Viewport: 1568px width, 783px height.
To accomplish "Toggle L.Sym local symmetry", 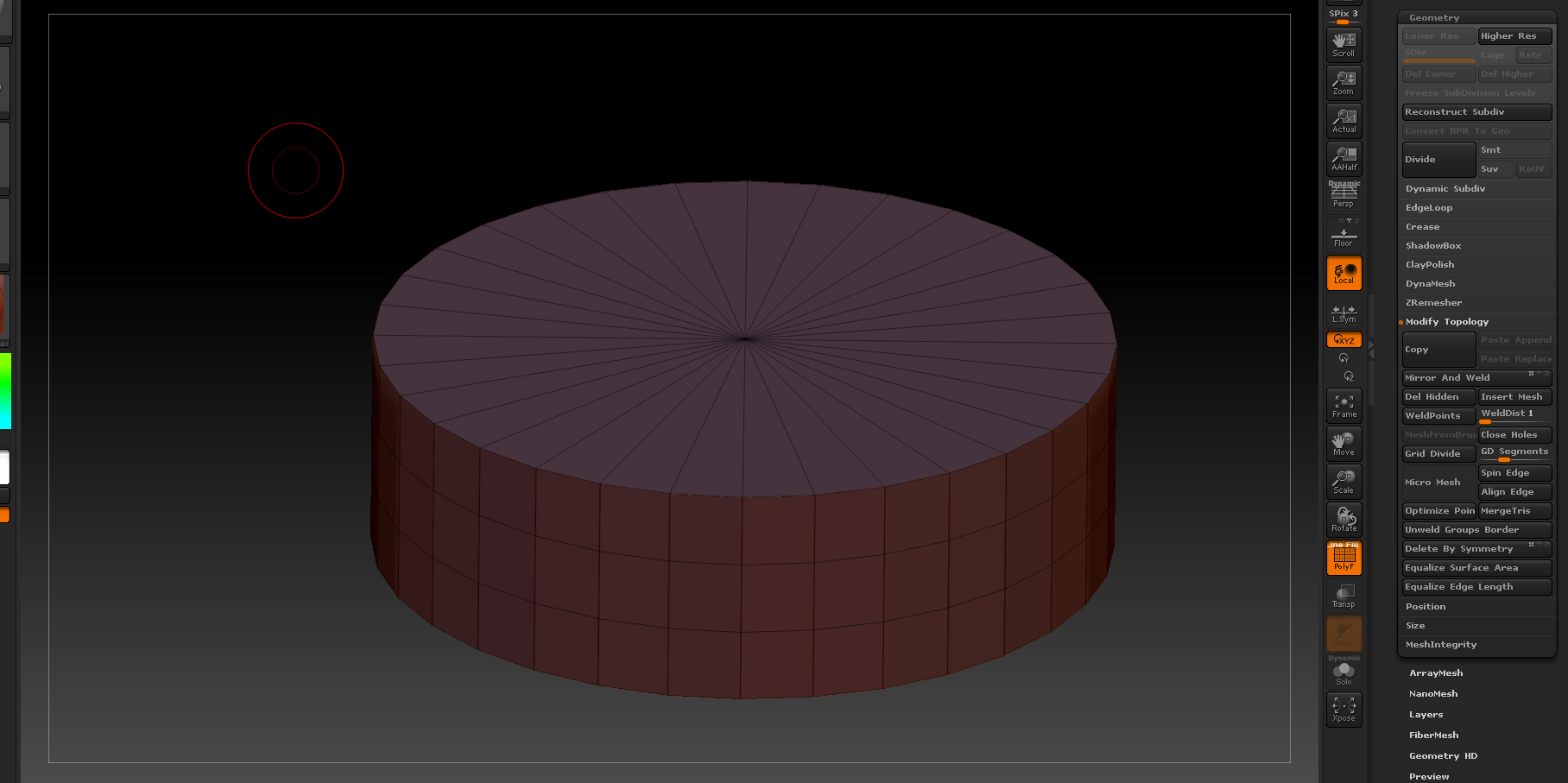I will 1344,313.
